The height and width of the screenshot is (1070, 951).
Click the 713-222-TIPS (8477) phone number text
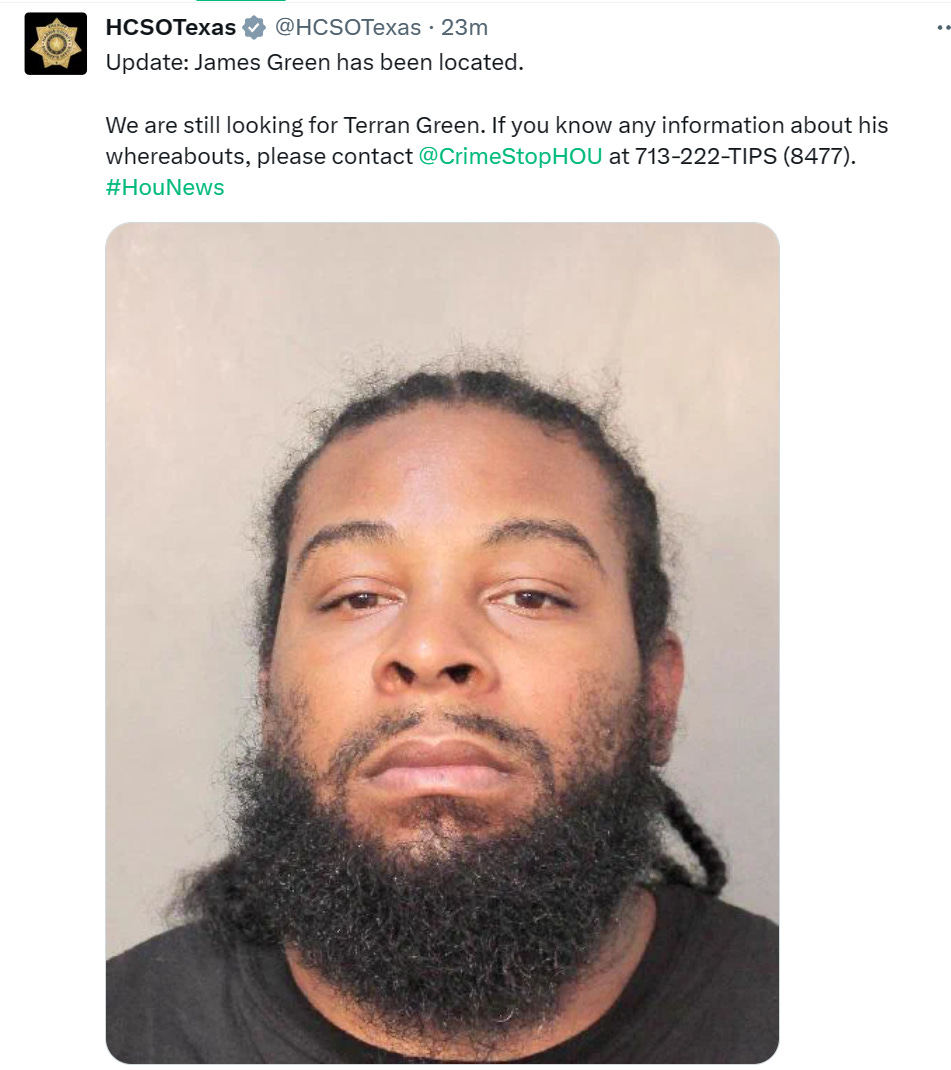coord(745,156)
